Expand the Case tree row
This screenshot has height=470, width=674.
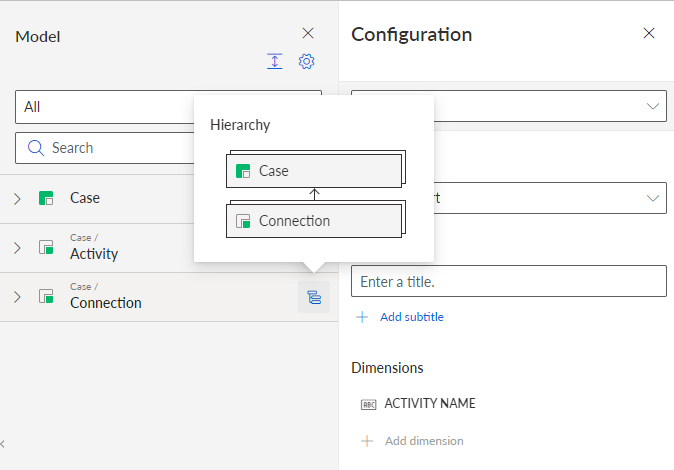(17, 199)
